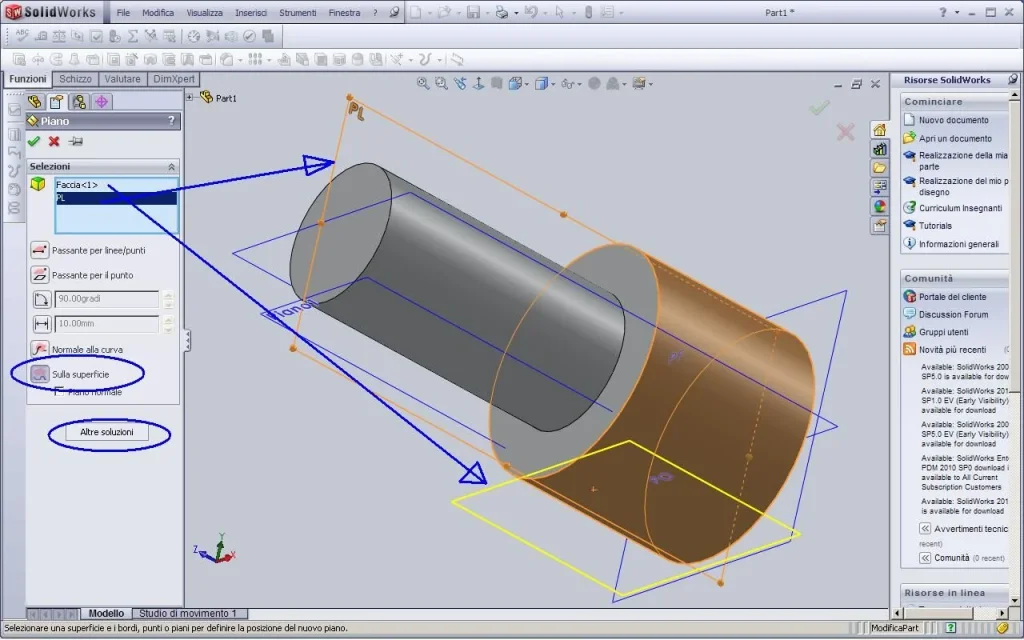1024x640 pixels.
Task: Cancel the Piano dialog with the red X
Action: click(x=54, y=141)
